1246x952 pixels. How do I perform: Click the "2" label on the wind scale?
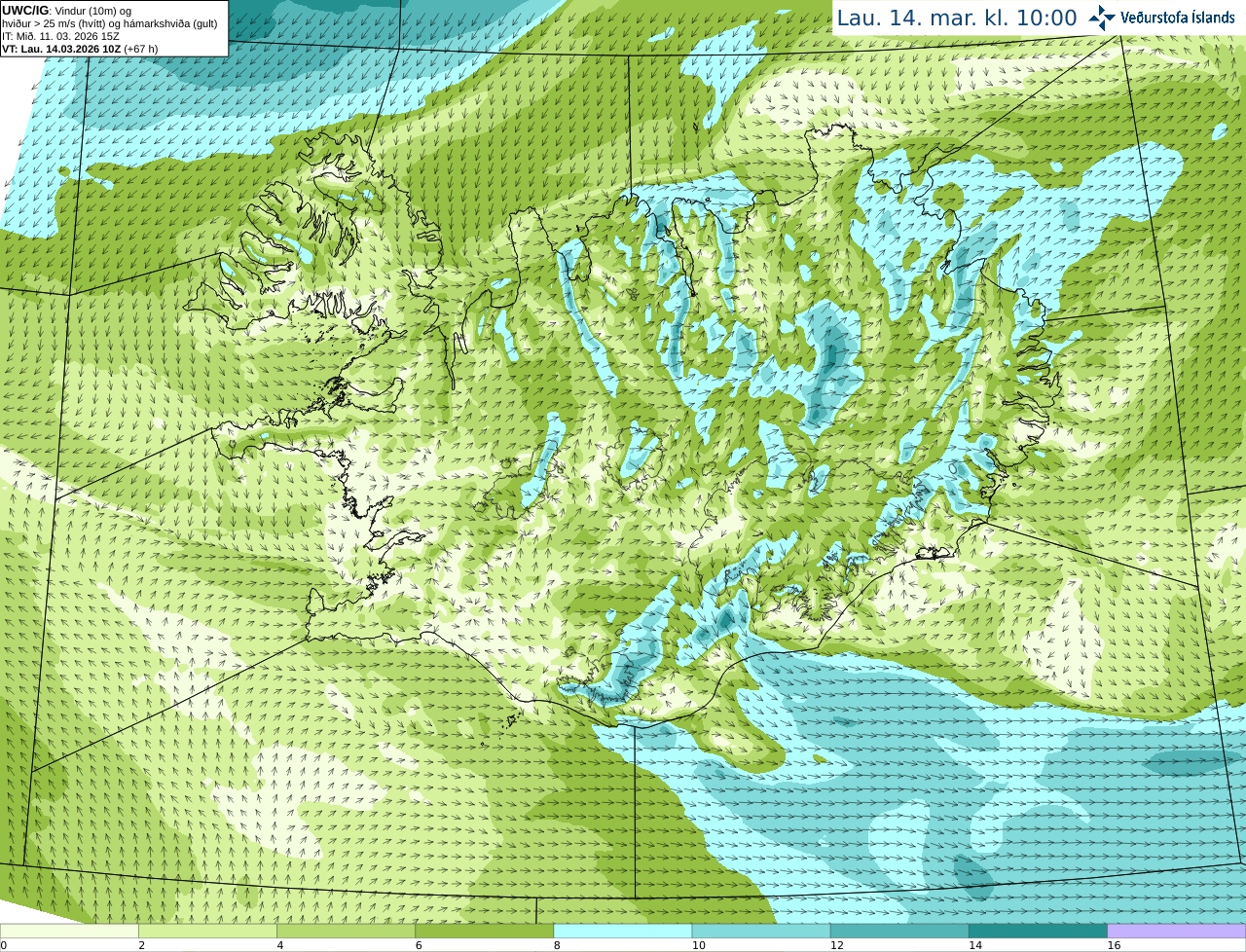(x=142, y=945)
